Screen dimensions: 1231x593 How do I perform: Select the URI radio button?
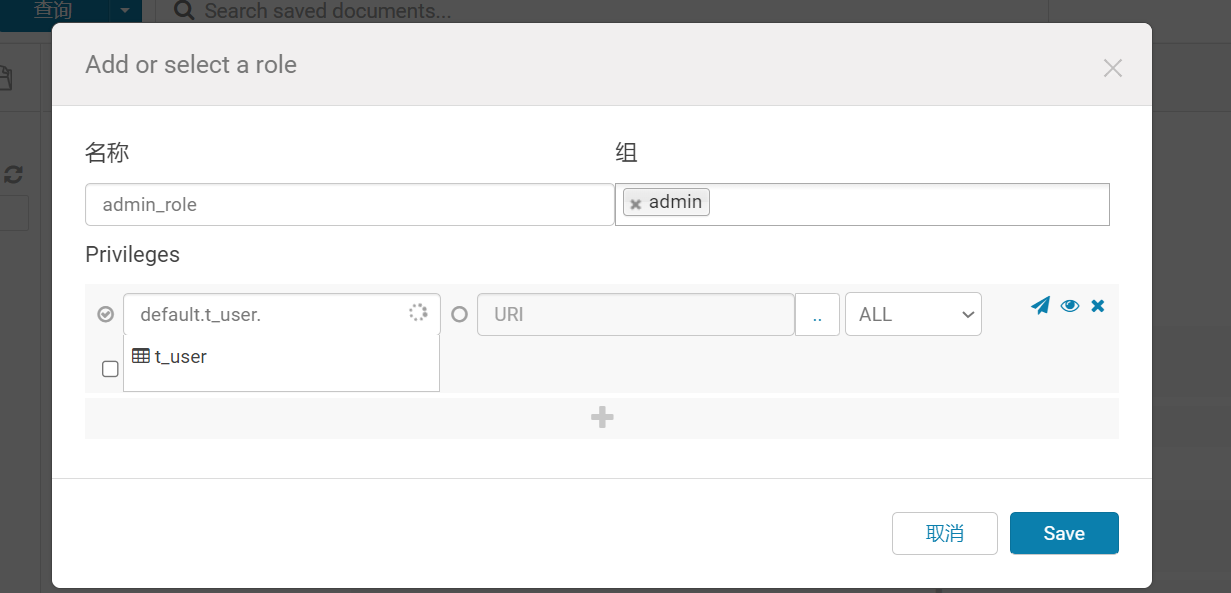click(x=459, y=314)
